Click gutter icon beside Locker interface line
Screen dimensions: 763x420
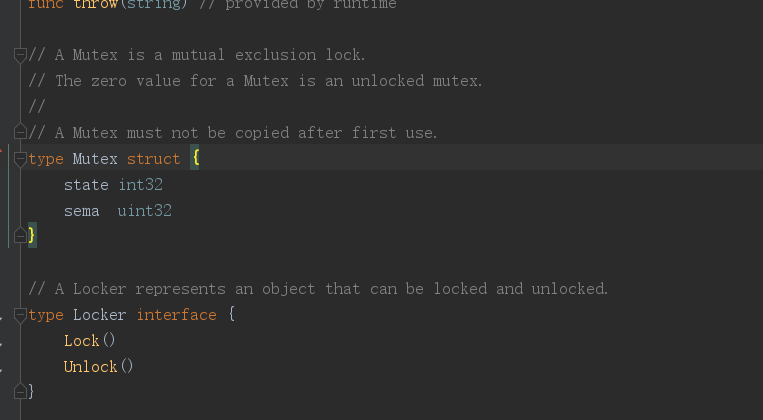[2, 315]
